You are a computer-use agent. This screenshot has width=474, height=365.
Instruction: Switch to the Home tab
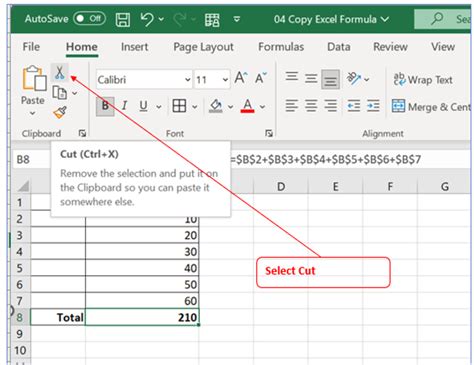82,47
